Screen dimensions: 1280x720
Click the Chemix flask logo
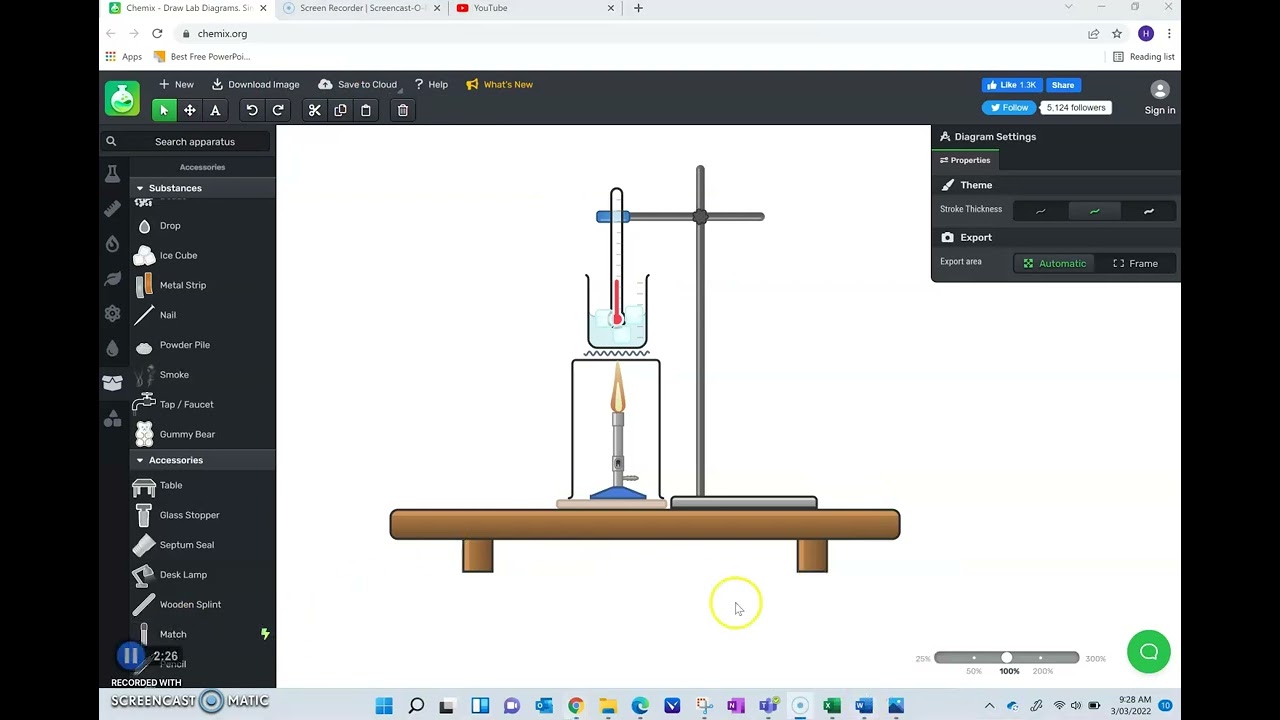123,98
